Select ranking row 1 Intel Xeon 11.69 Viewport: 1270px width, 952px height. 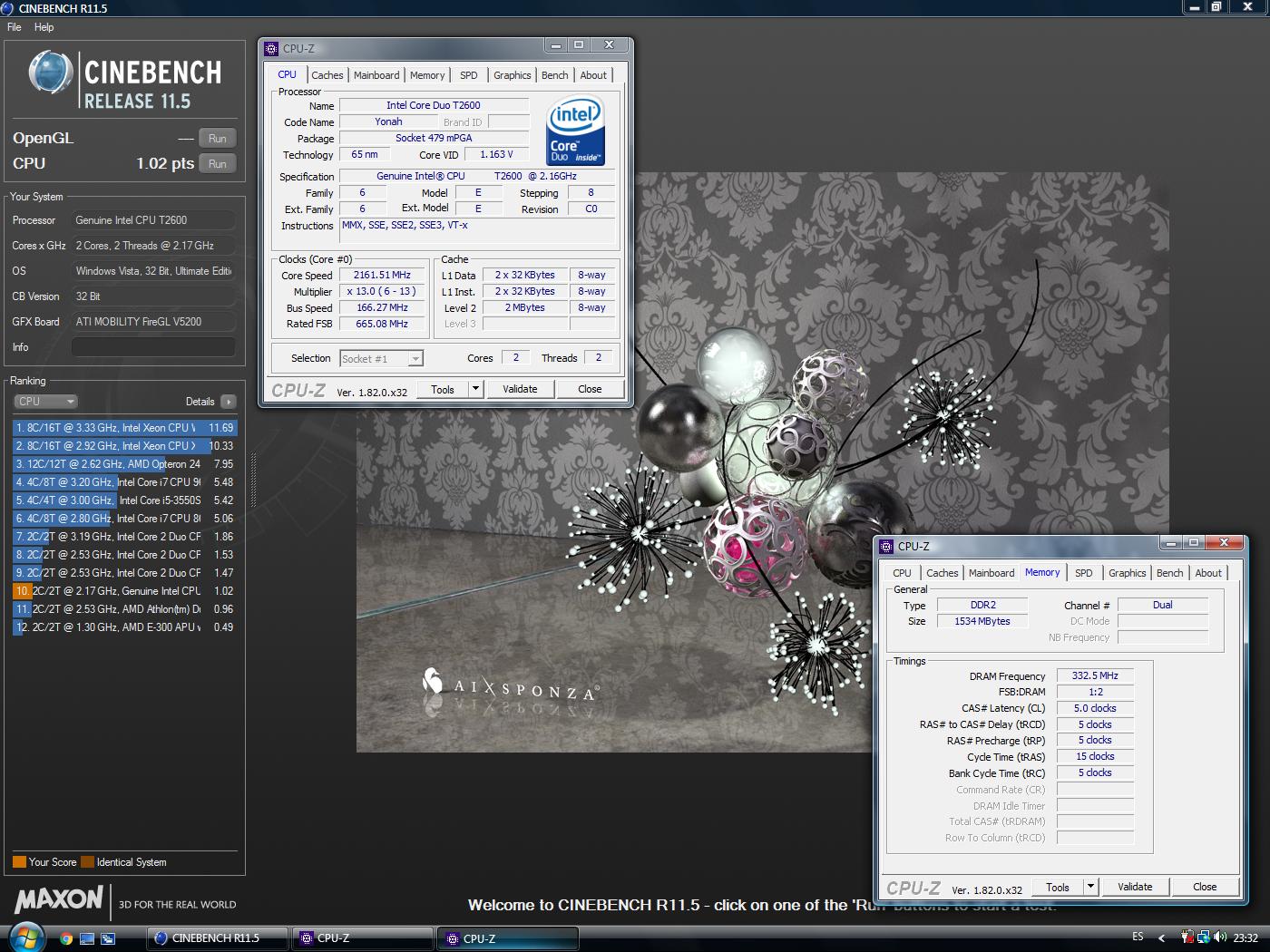[124, 427]
